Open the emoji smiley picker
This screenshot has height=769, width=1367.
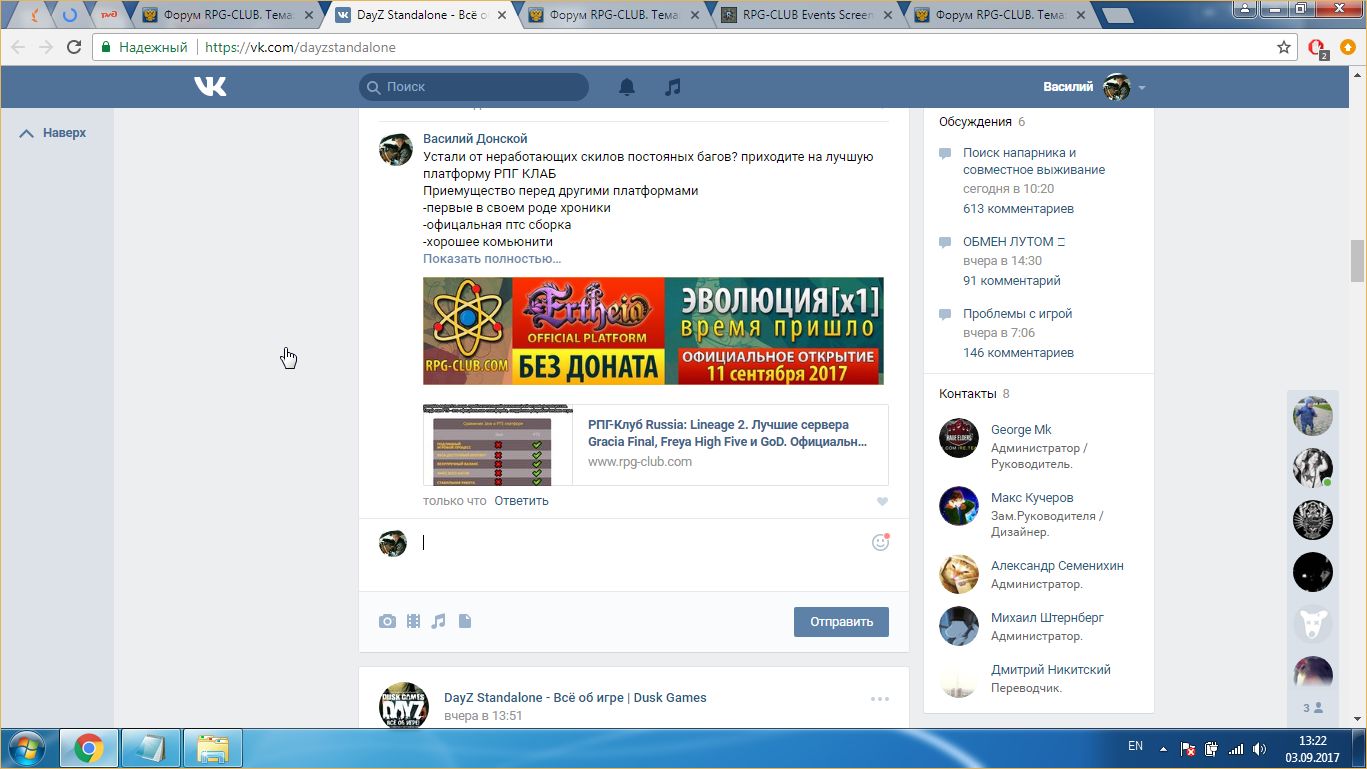pyautogui.click(x=880, y=542)
